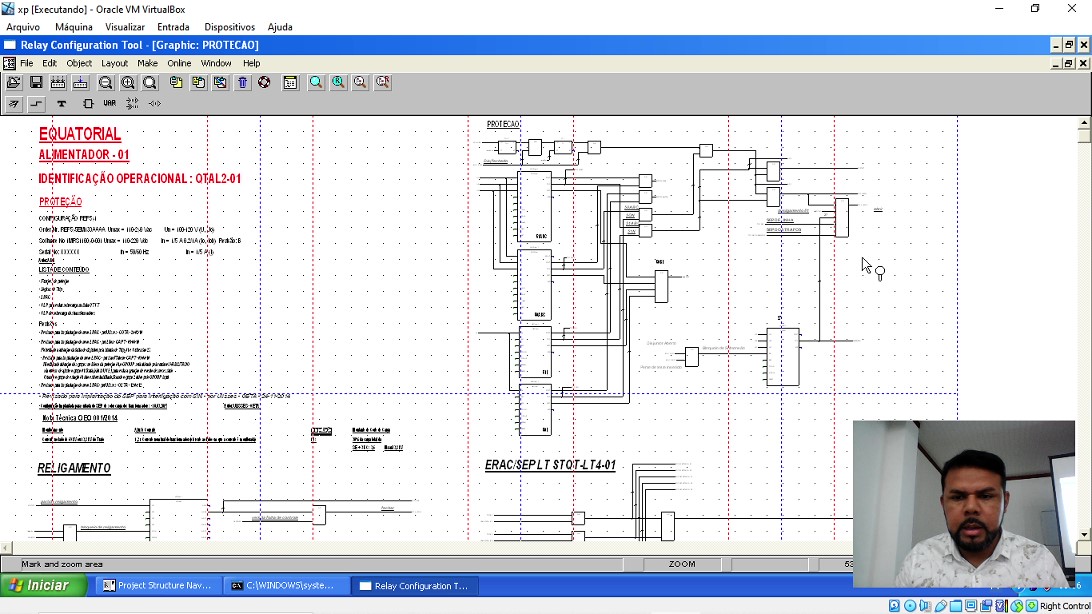The image size is (1092, 614).
Task: Click the horizontal scrollbar left arrow
Action: tap(6, 548)
